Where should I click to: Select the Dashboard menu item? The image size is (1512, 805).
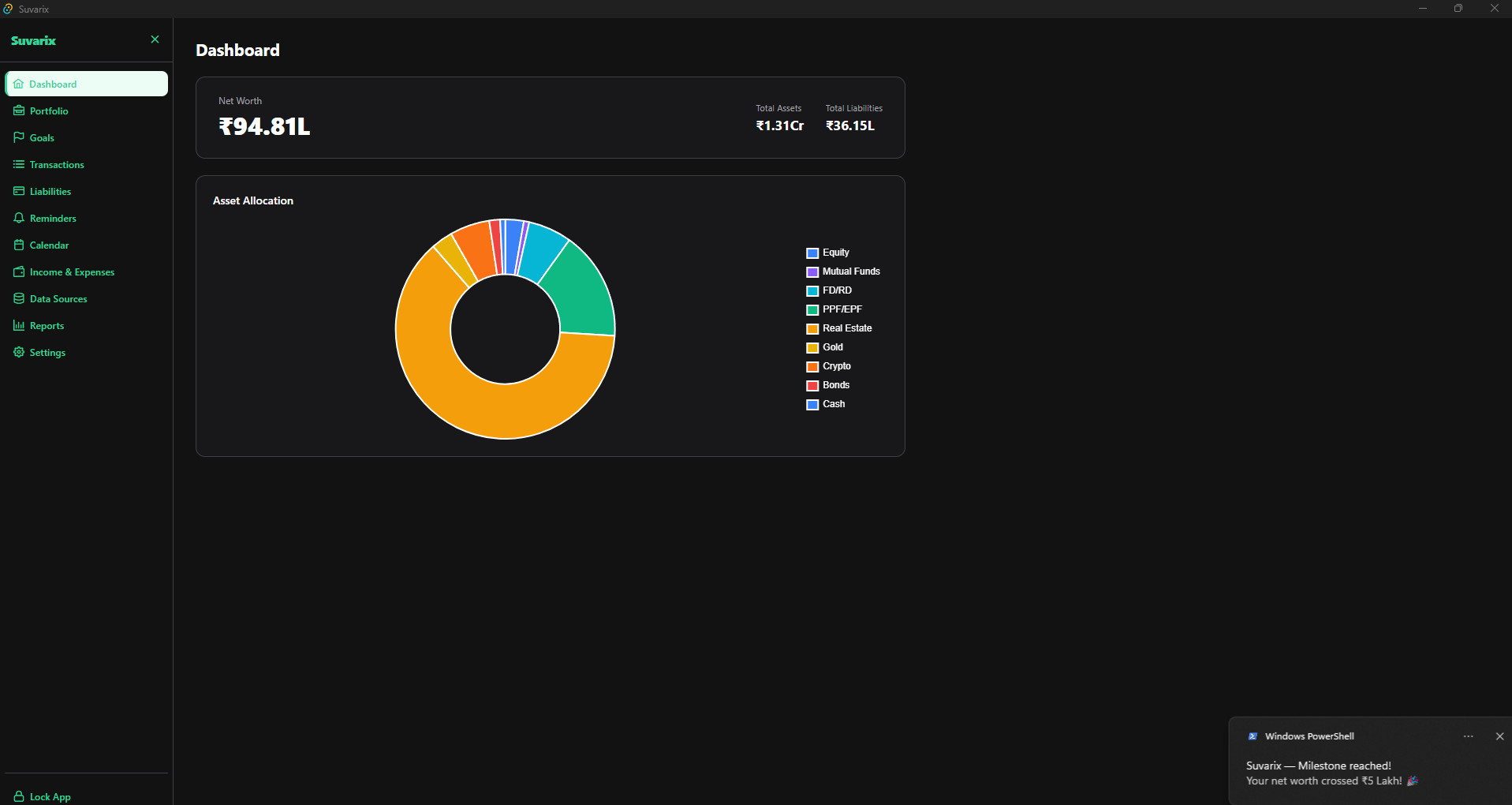pyautogui.click(x=87, y=84)
